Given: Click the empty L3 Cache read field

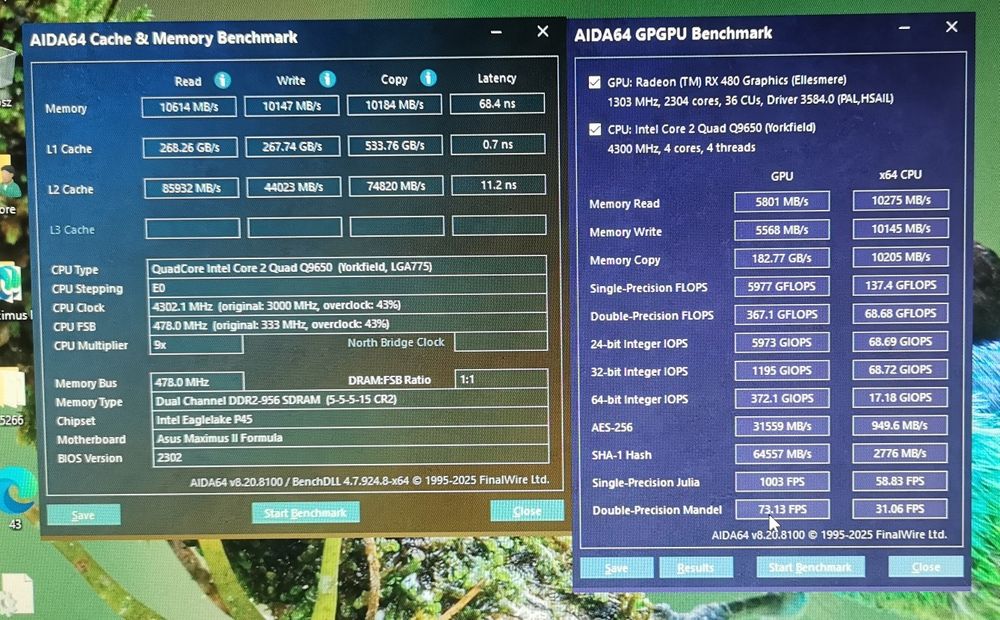Looking at the screenshot, I should pyautogui.click(x=193, y=228).
